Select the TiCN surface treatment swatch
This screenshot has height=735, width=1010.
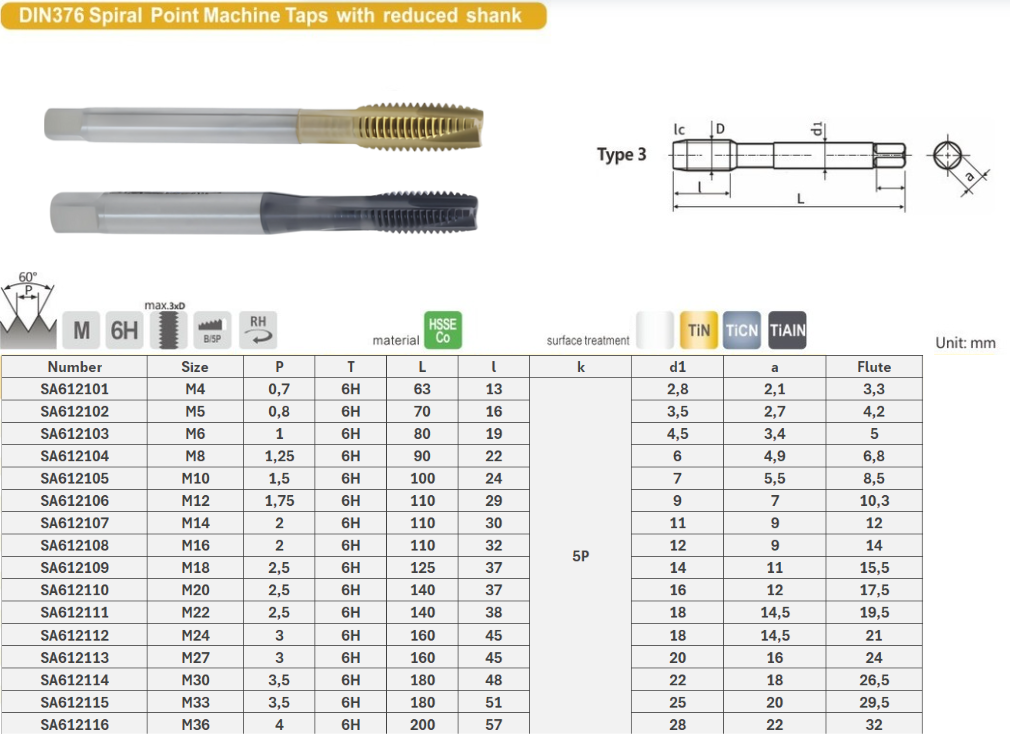pyautogui.click(x=742, y=330)
